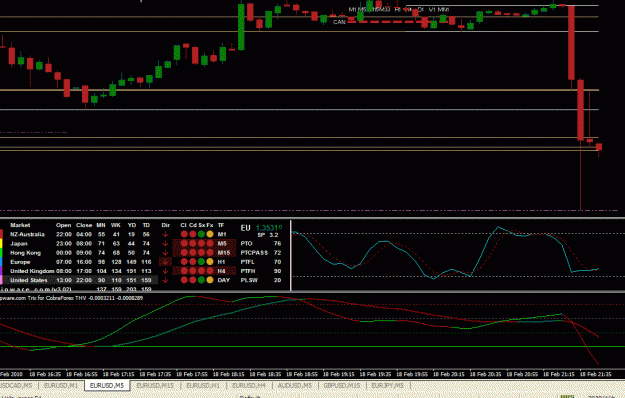Open the EURUSD,H1 chart tab
The height and width of the screenshot is (398, 625).
(x=203, y=386)
